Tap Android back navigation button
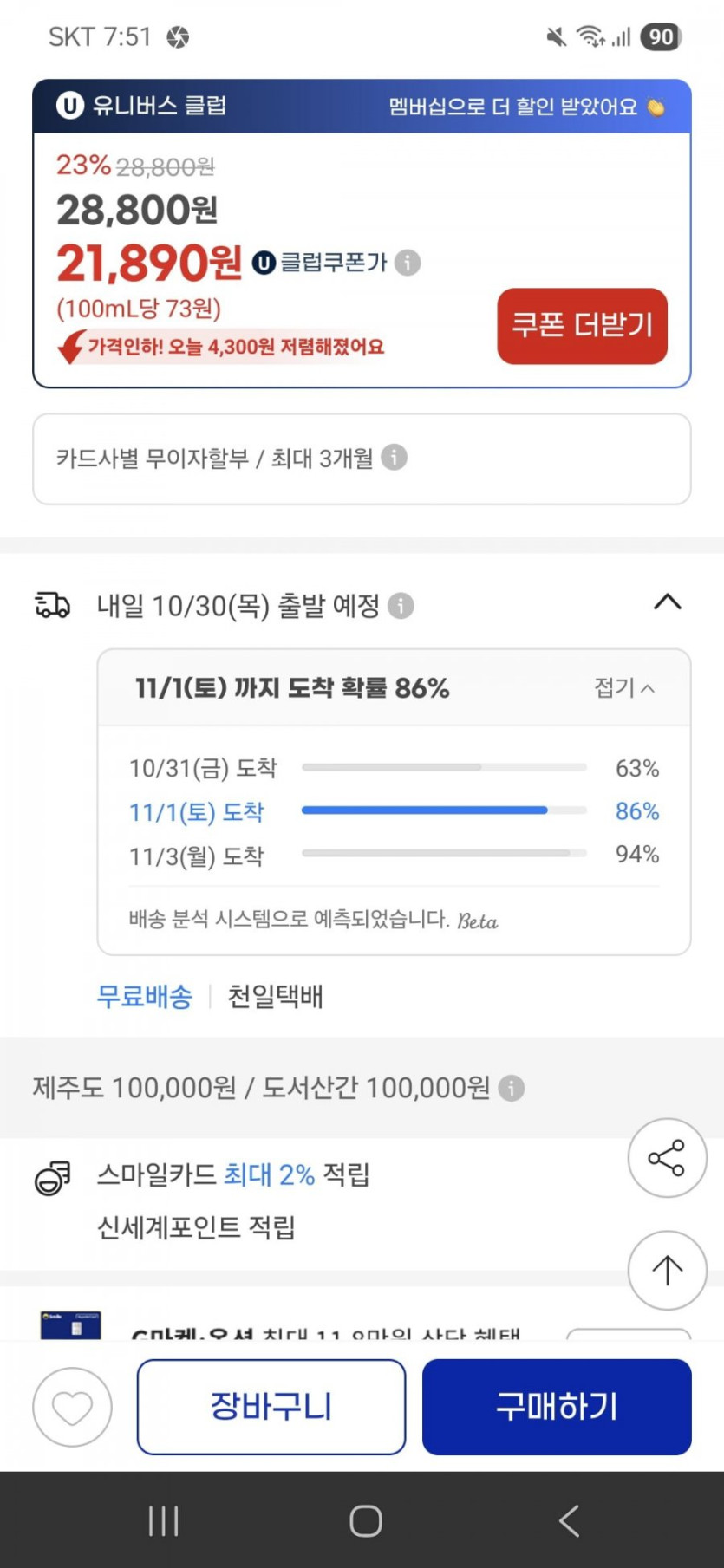Screen dimensions: 724x1568 pos(569,1520)
